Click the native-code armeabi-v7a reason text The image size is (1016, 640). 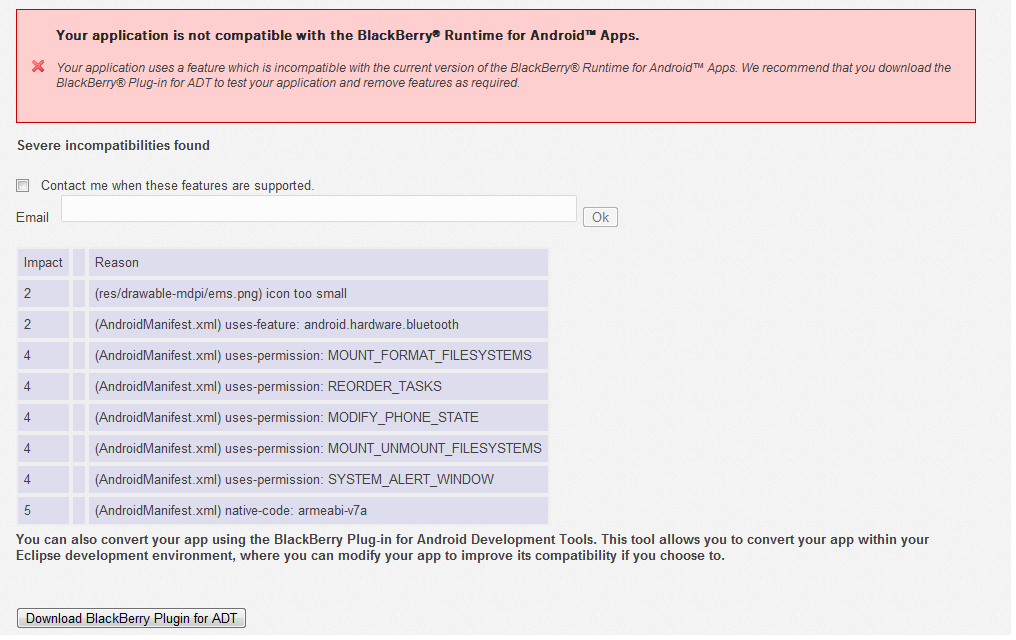point(231,511)
